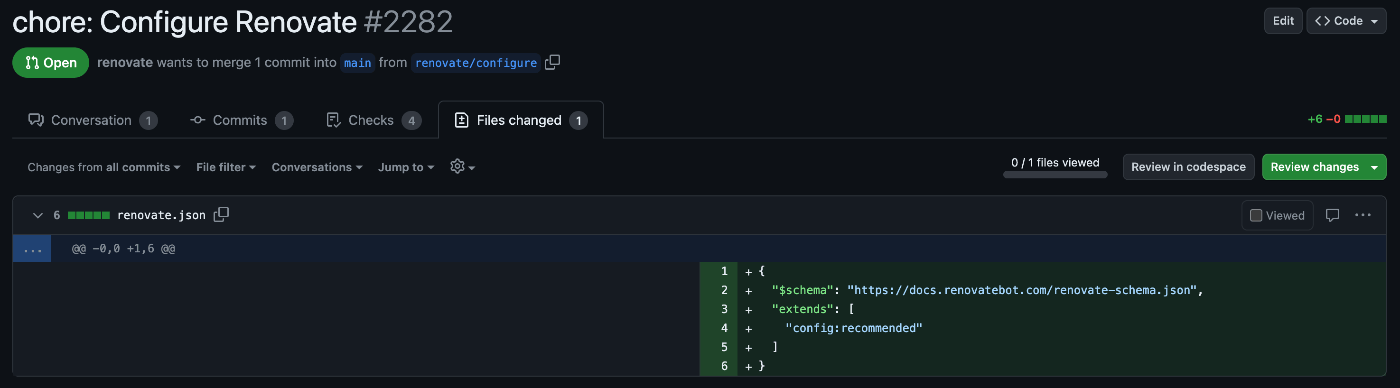The image size is (1400, 388).
Task: Click the files viewed progress bar
Action: pyautogui.click(x=1055, y=174)
